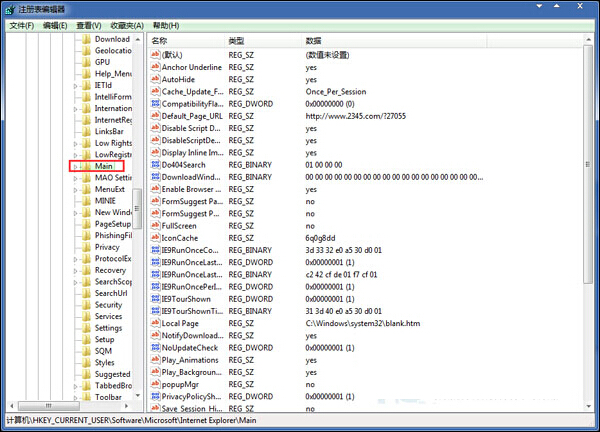
Task: Click the Security folder icon
Action: tap(86, 305)
